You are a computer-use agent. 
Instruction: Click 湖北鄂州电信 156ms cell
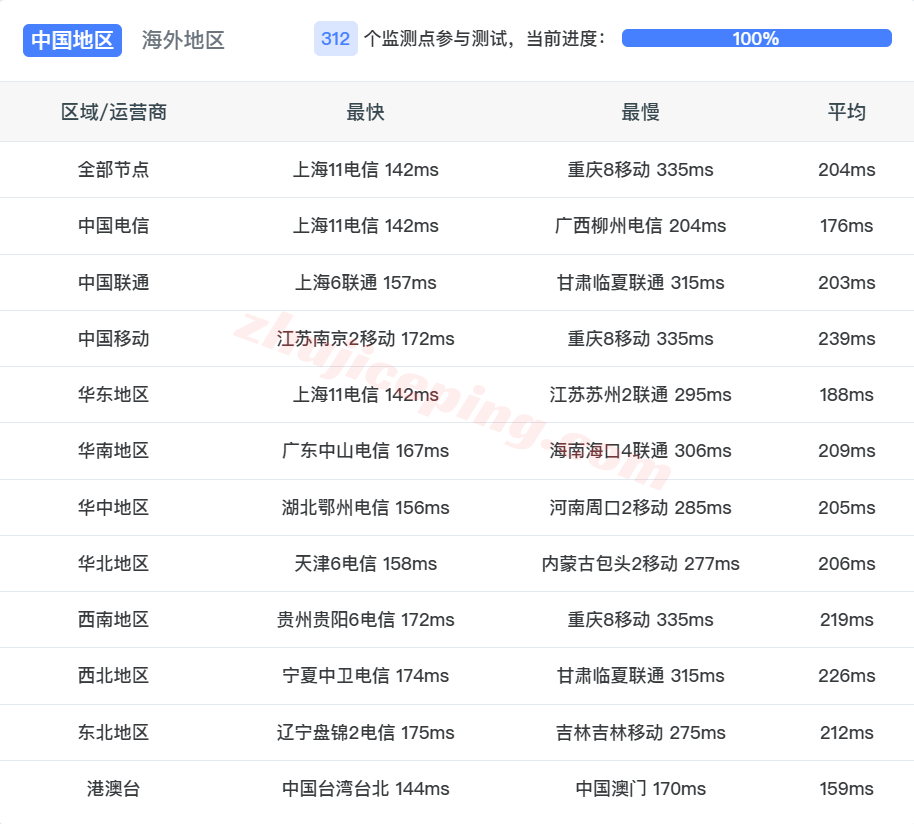365,508
